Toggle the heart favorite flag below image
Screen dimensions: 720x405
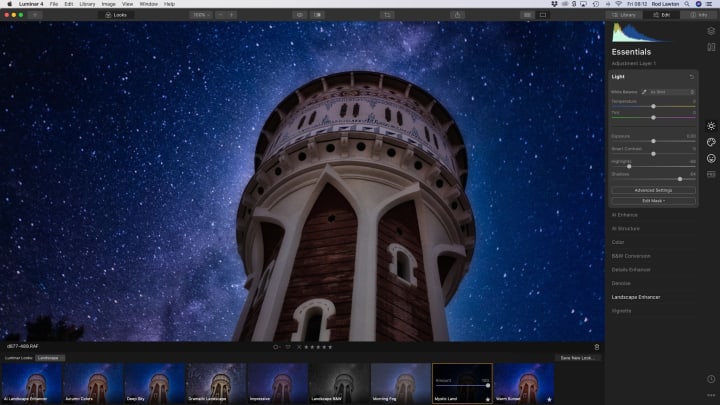[x=288, y=347]
